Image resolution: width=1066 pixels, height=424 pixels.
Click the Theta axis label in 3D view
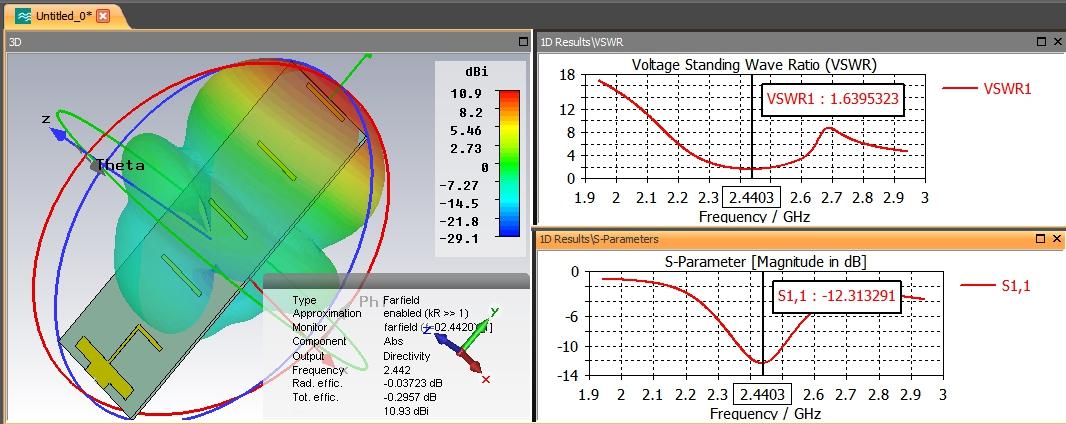coord(120,165)
